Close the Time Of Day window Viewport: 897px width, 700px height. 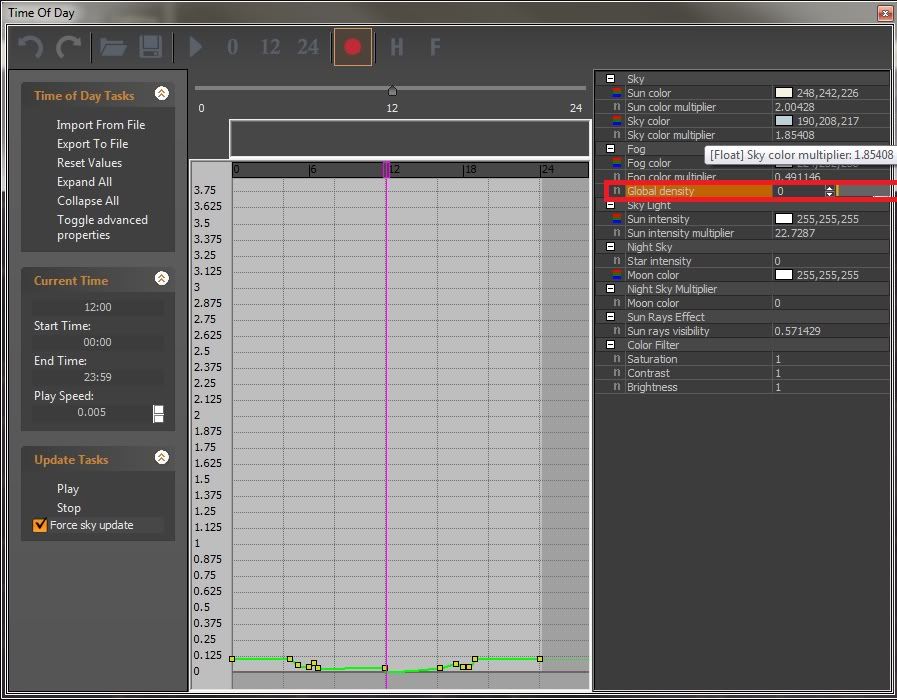point(885,13)
